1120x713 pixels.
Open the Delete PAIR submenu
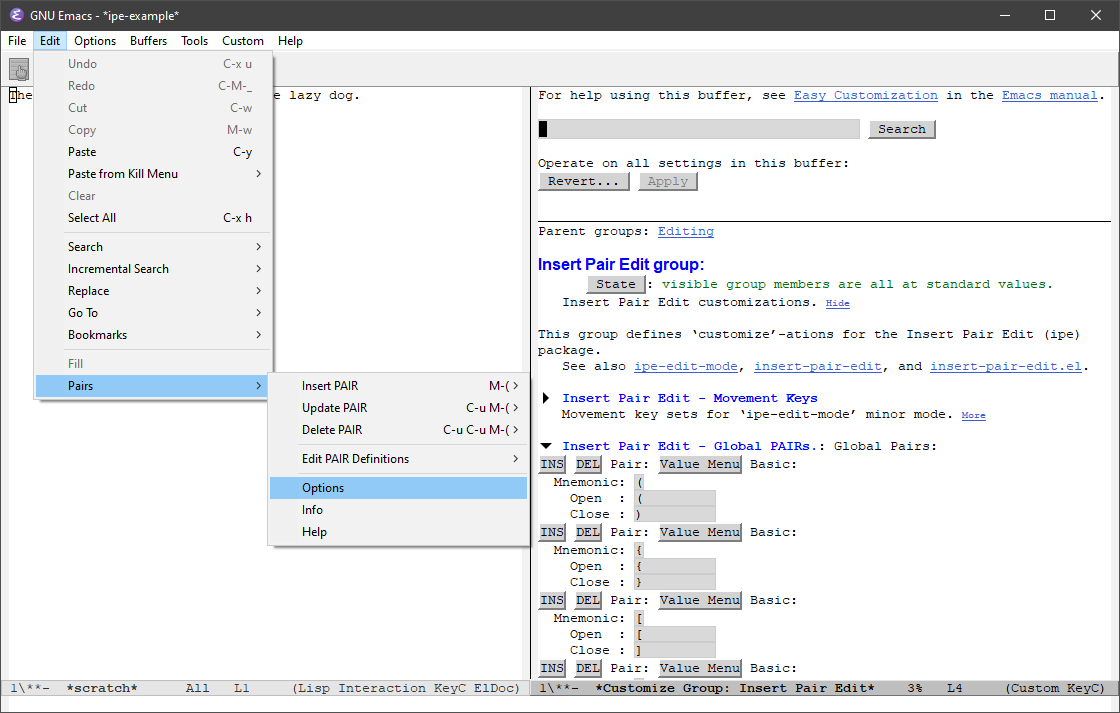399,430
